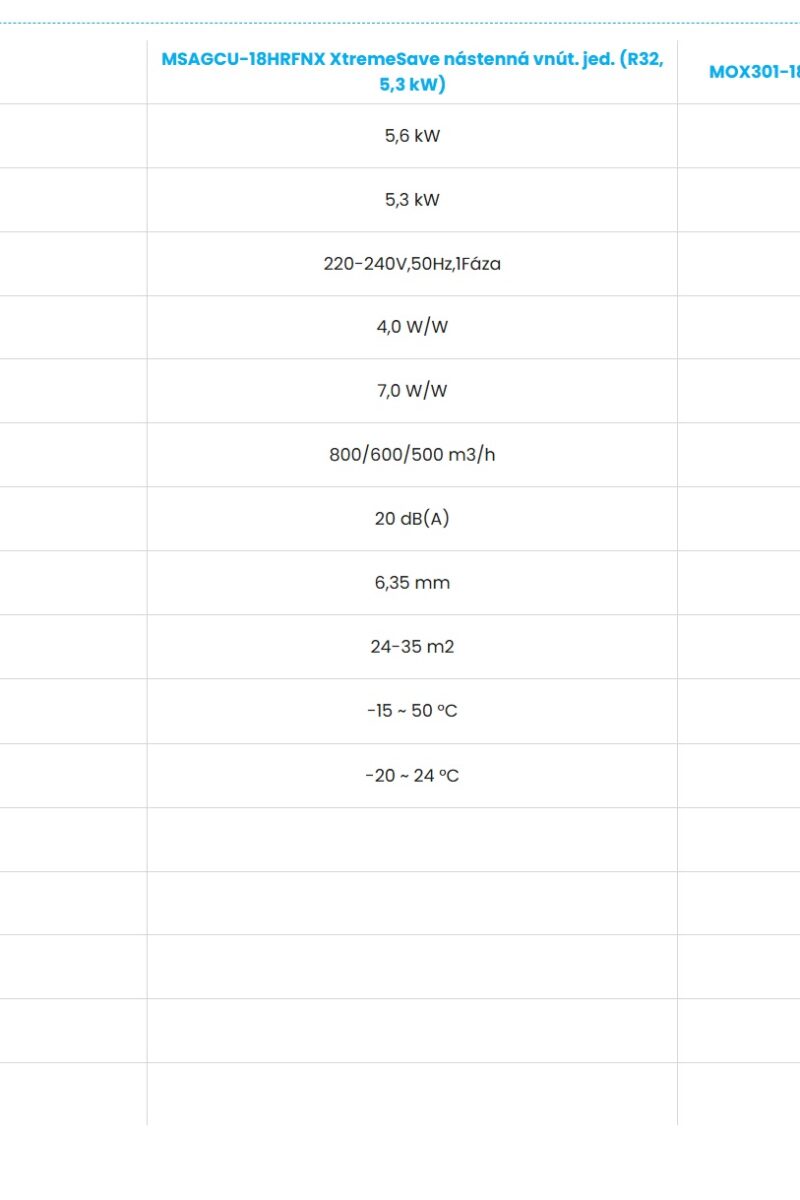Click the 5,3 kW value cell
Viewport: 800px width, 1200px height.
412,200
